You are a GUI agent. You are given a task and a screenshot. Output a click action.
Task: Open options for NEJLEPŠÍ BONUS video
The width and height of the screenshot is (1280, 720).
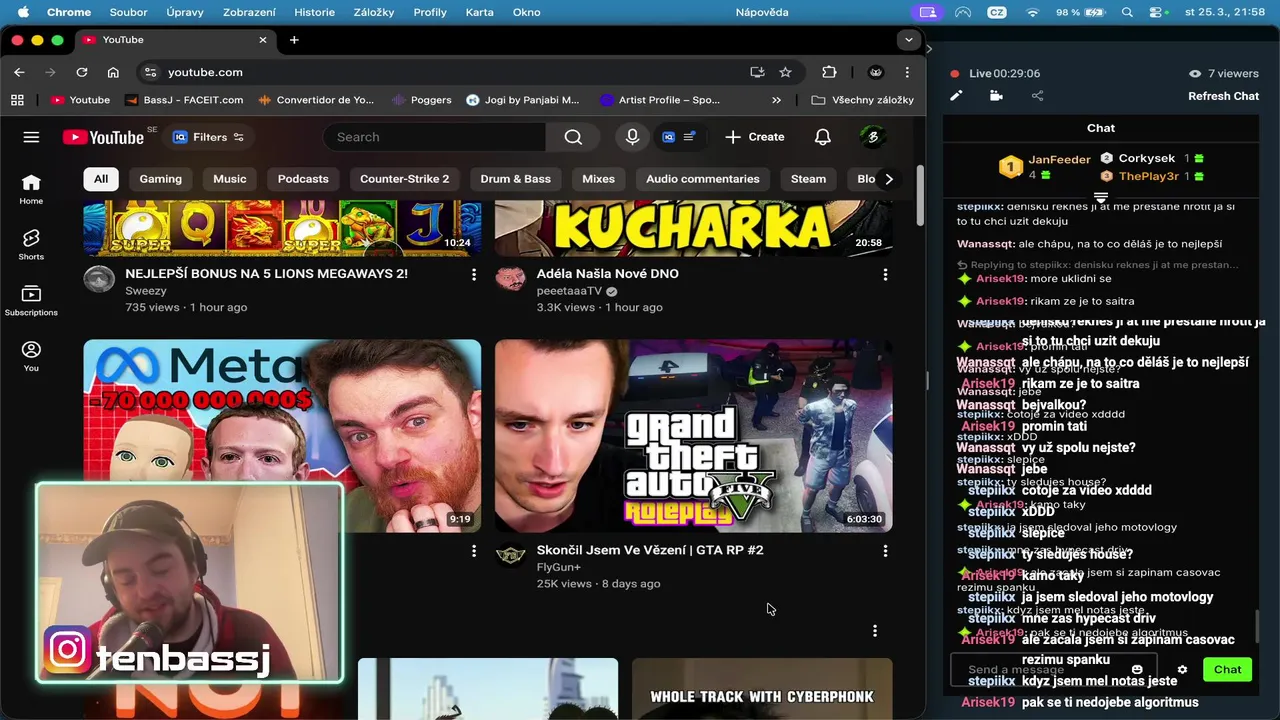coord(474,274)
